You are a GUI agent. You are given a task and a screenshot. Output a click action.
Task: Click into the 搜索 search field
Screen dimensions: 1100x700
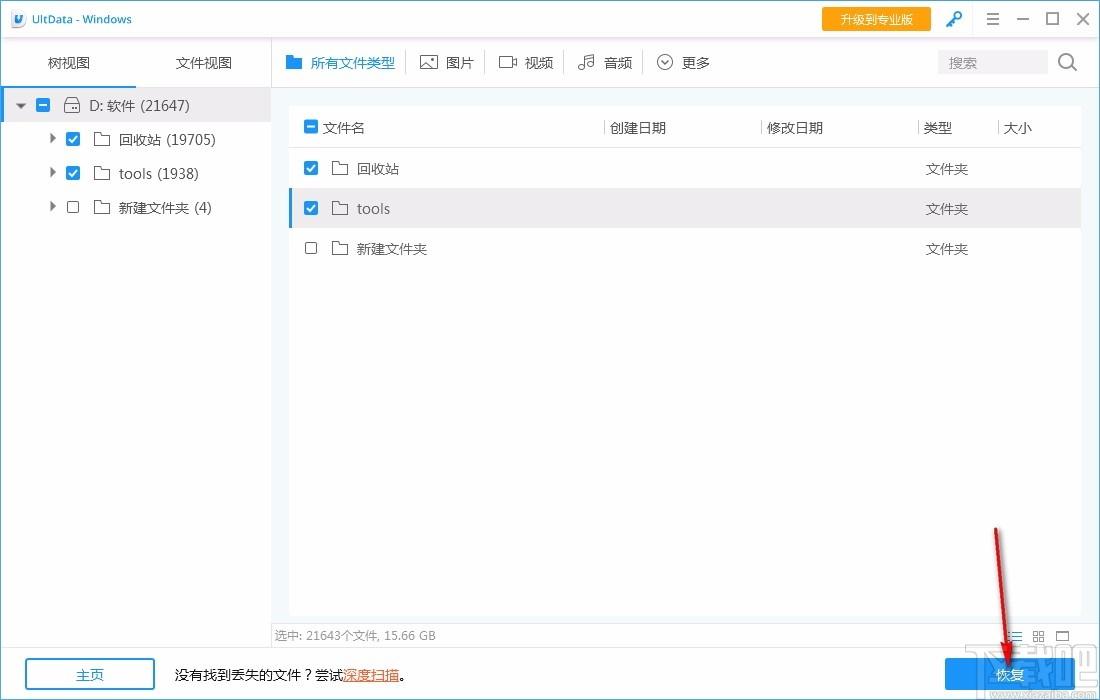[x=992, y=63]
